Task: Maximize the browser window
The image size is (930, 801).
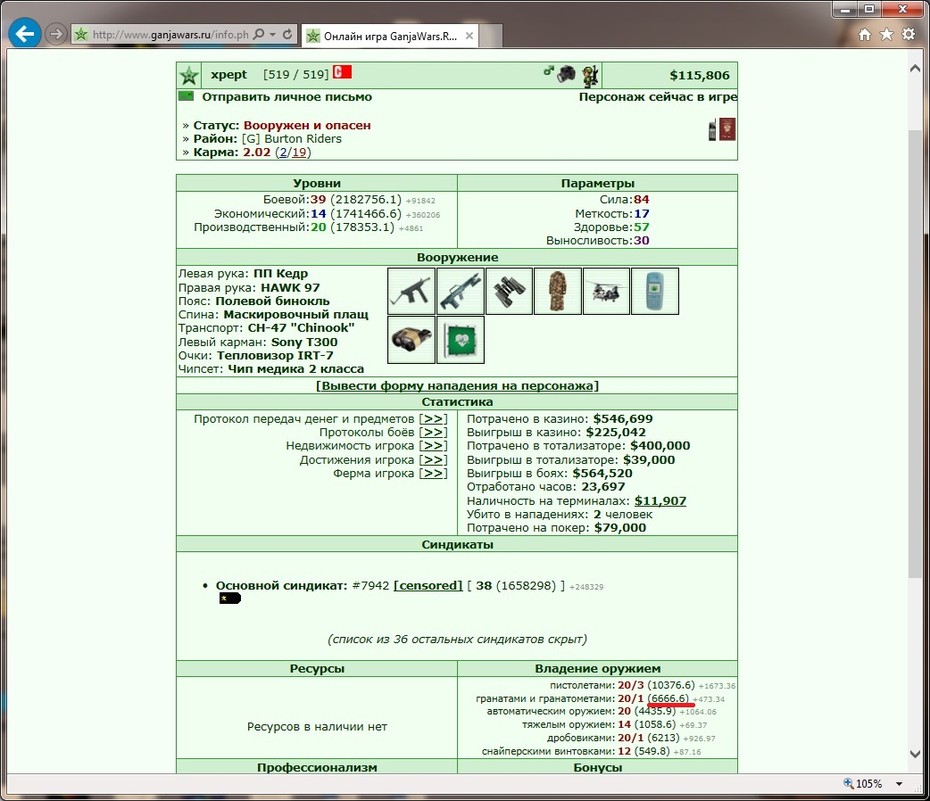Action: 870,9
